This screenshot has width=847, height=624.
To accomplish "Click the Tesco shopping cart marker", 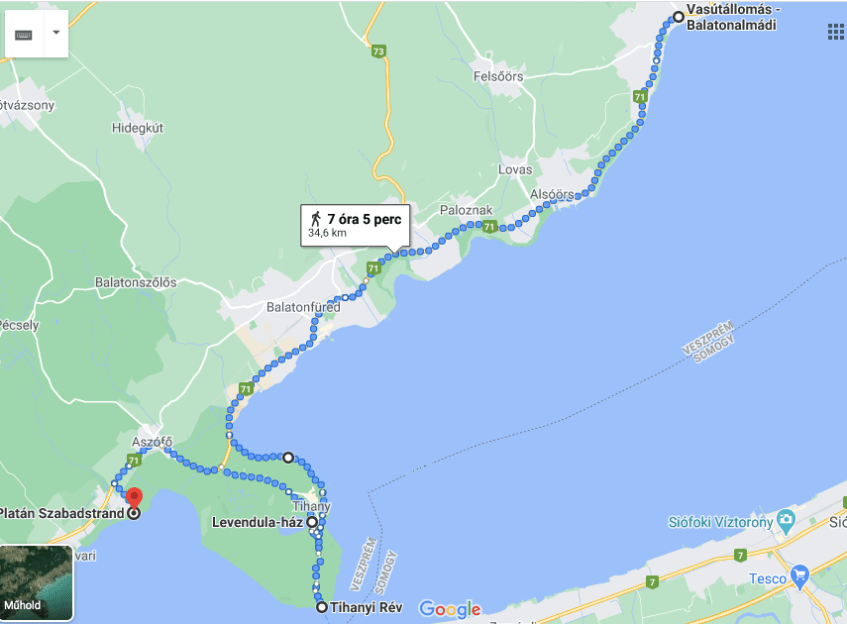I will (799, 576).
